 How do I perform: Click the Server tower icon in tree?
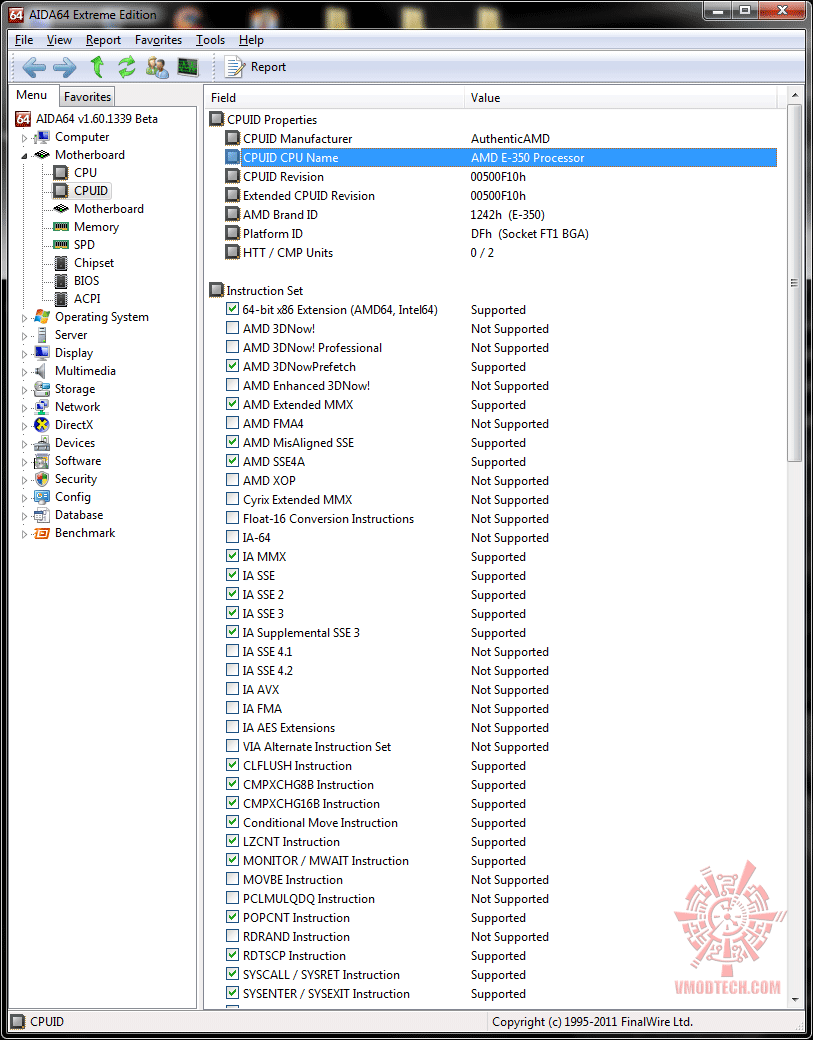point(42,335)
